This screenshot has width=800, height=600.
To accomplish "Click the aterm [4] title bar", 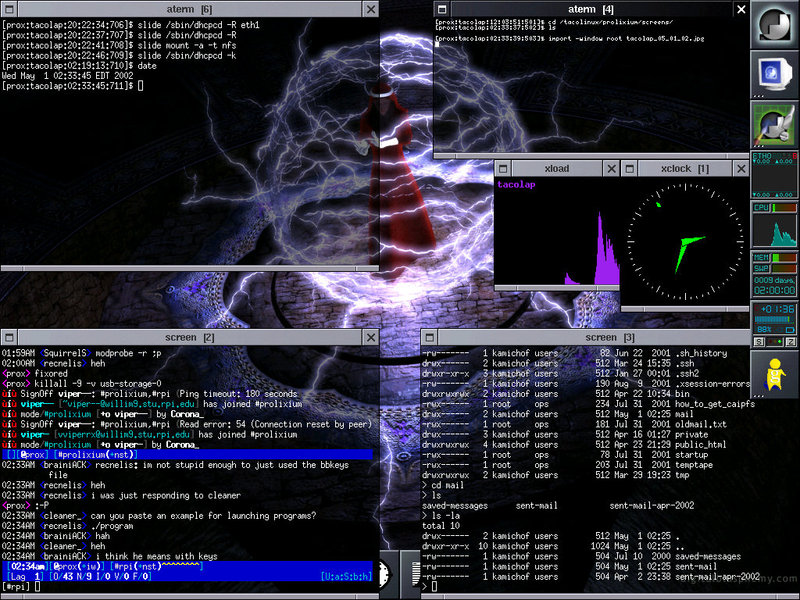I will pos(592,9).
